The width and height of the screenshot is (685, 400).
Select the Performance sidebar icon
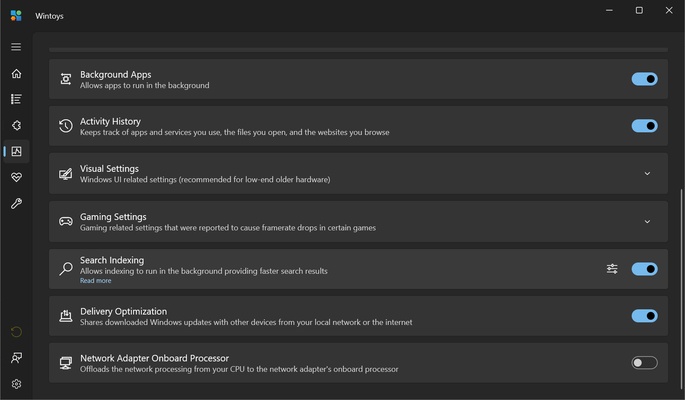tap(16, 151)
